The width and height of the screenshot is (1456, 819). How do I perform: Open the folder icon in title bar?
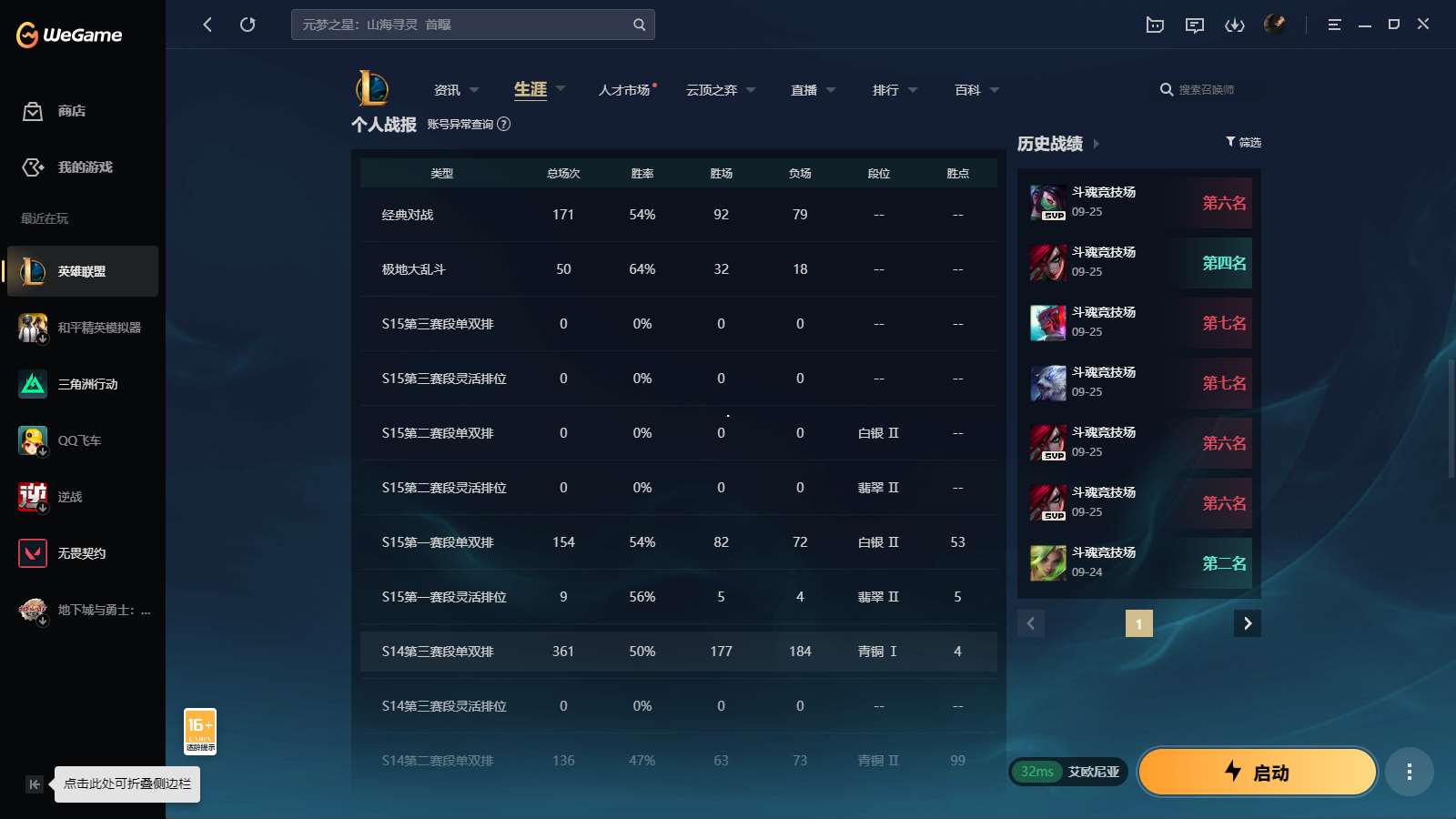pos(1155,25)
